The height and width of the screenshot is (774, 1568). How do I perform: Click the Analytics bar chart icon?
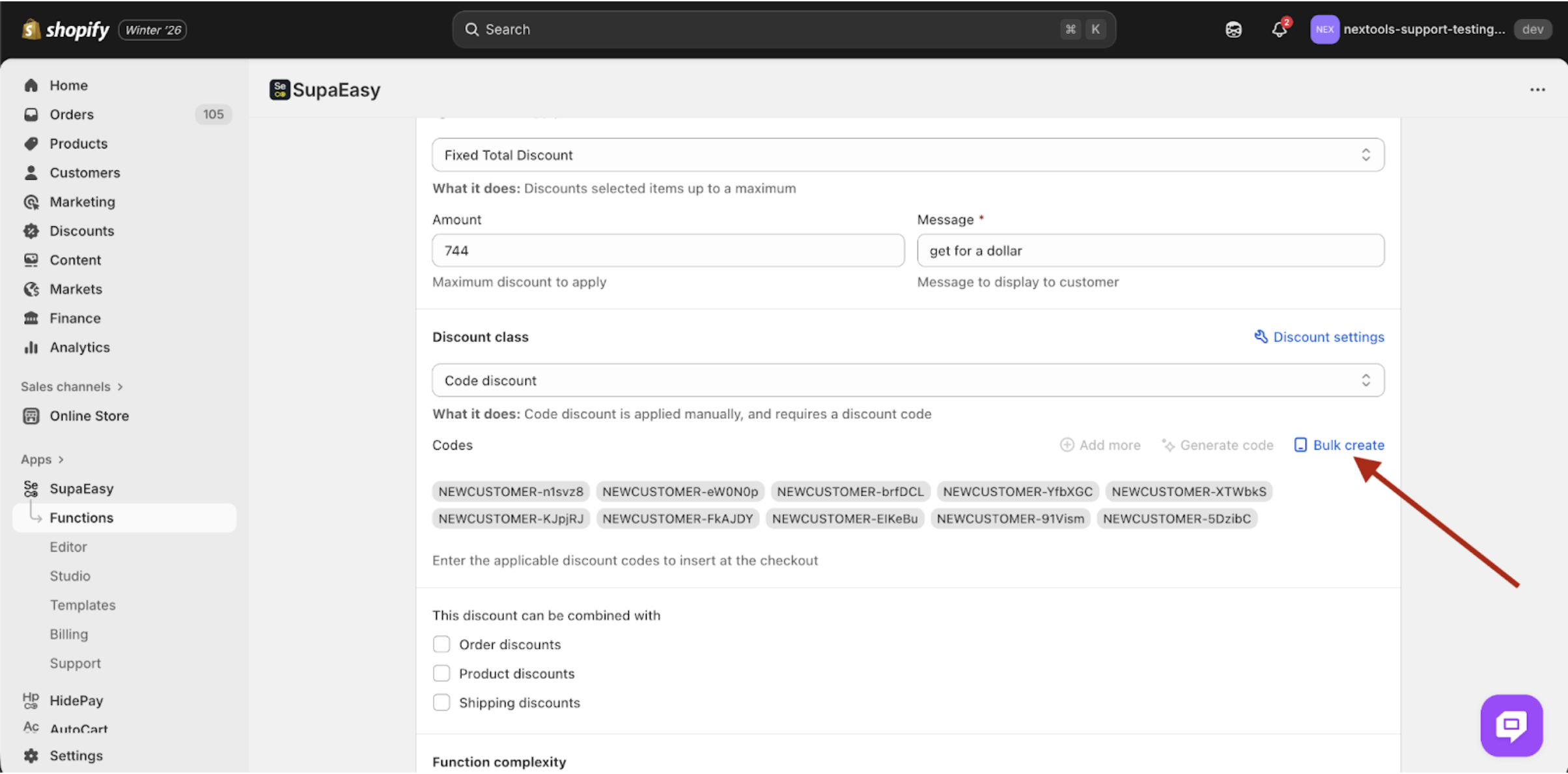coord(31,347)
